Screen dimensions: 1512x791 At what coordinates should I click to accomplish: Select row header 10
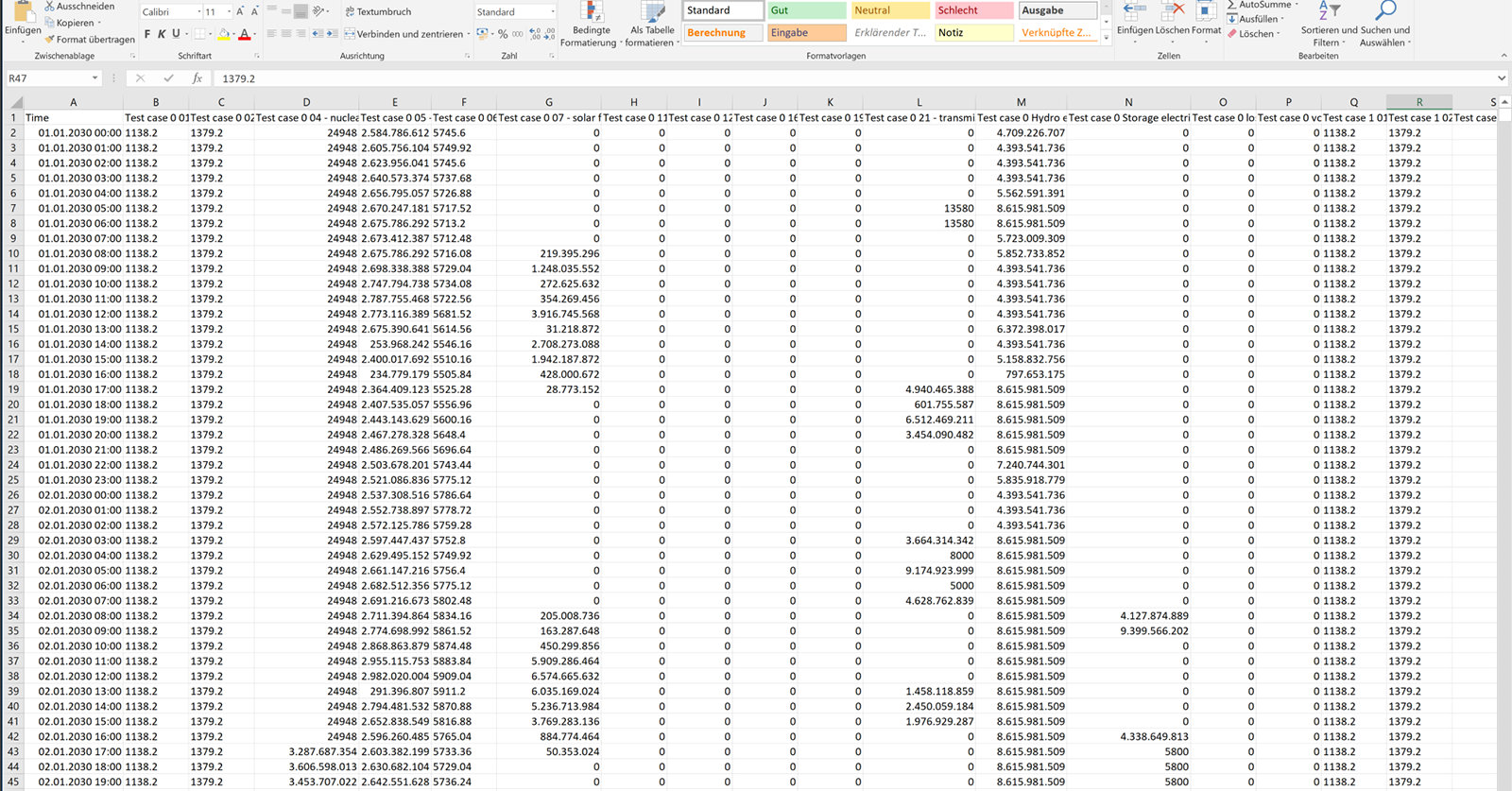click(13, 253)
